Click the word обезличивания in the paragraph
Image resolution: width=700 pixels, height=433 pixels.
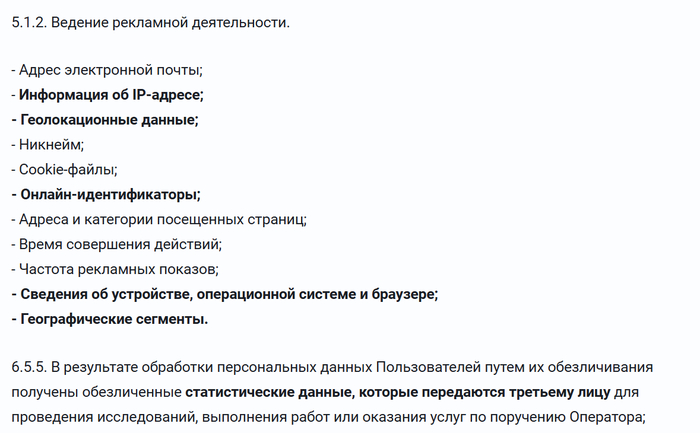pyautogui.click(x=600, y=367)
